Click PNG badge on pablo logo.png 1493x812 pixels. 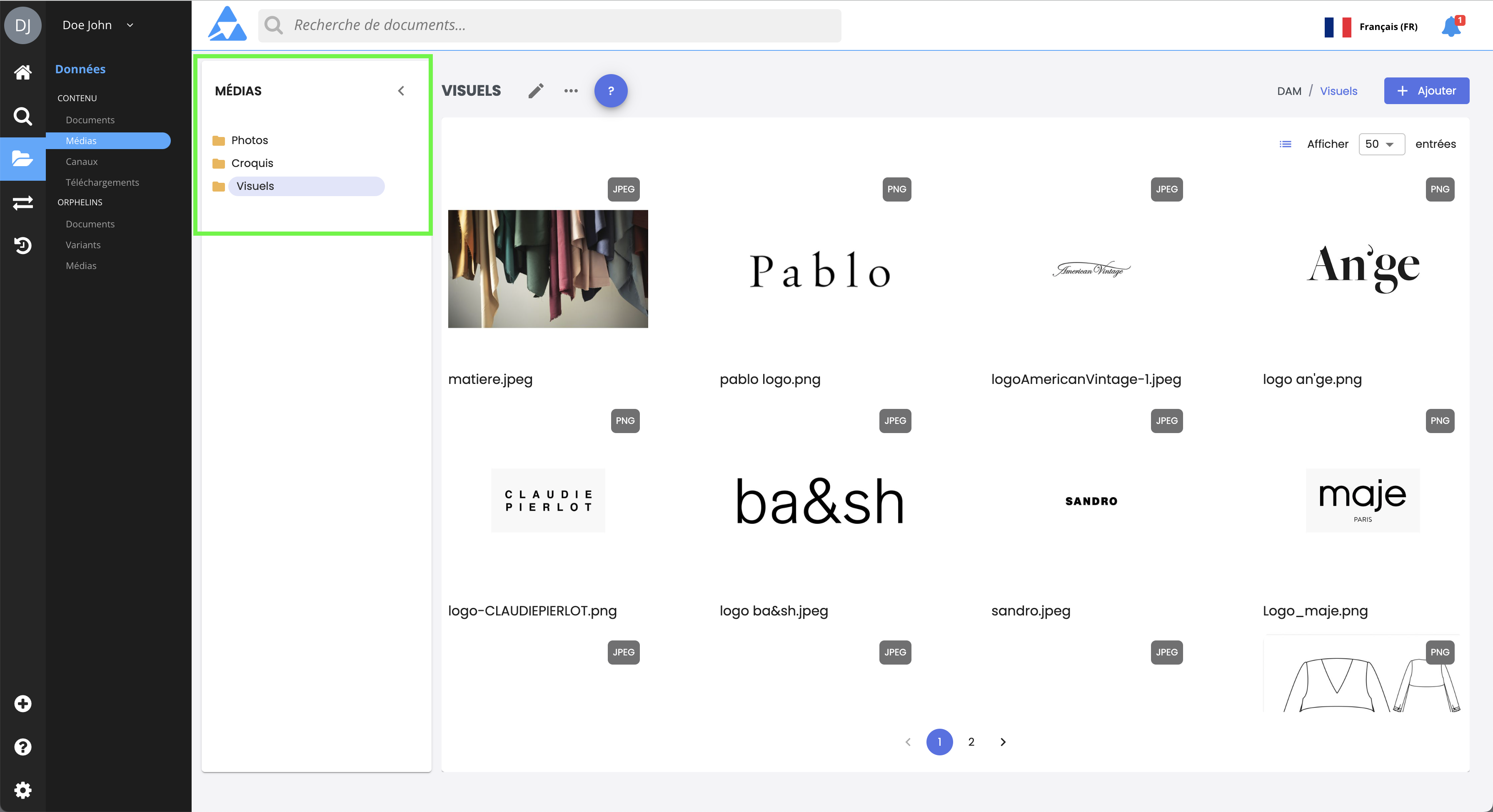[x=896, y=189]
